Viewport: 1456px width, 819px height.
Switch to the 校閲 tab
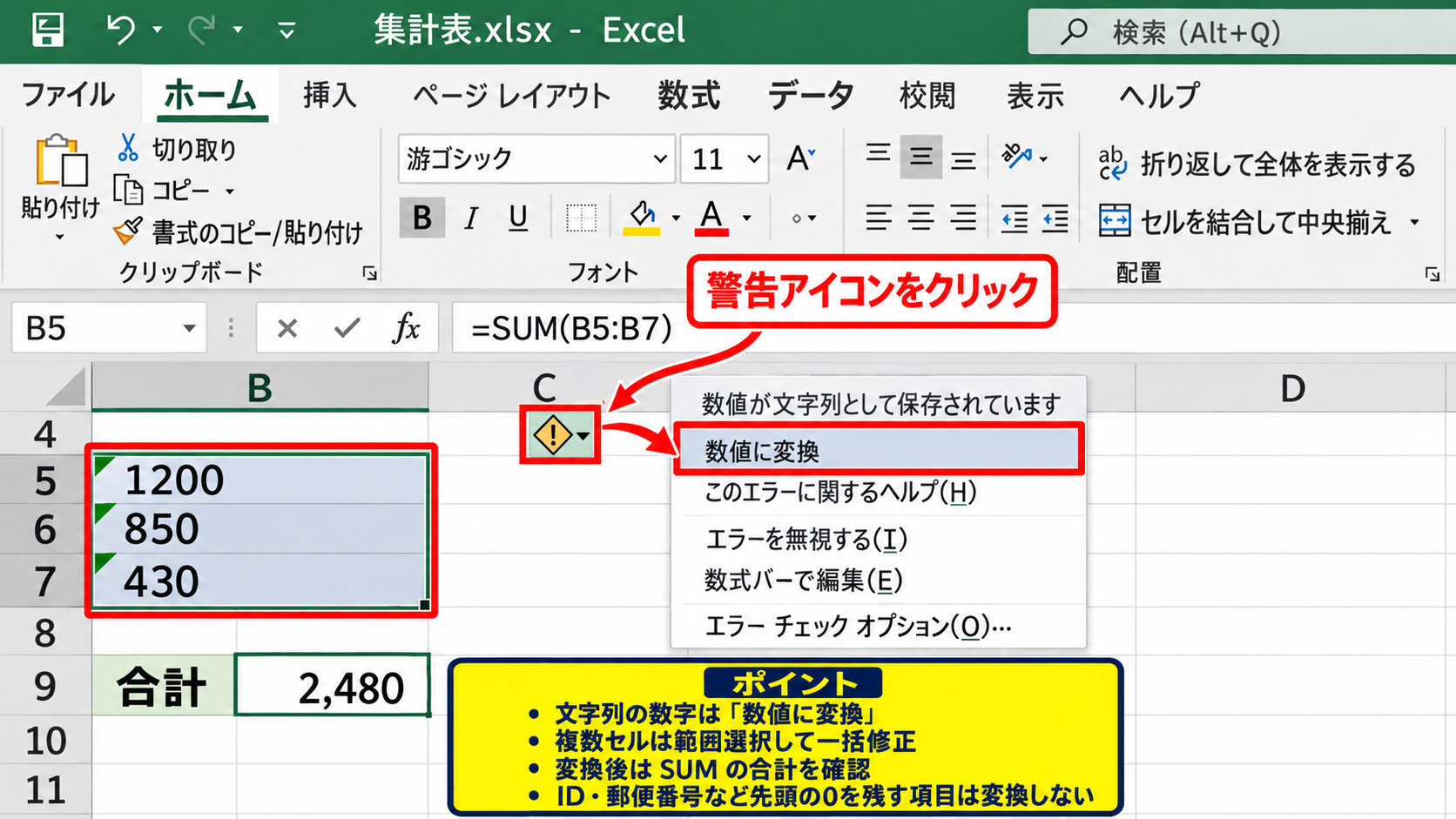(927, 95)
